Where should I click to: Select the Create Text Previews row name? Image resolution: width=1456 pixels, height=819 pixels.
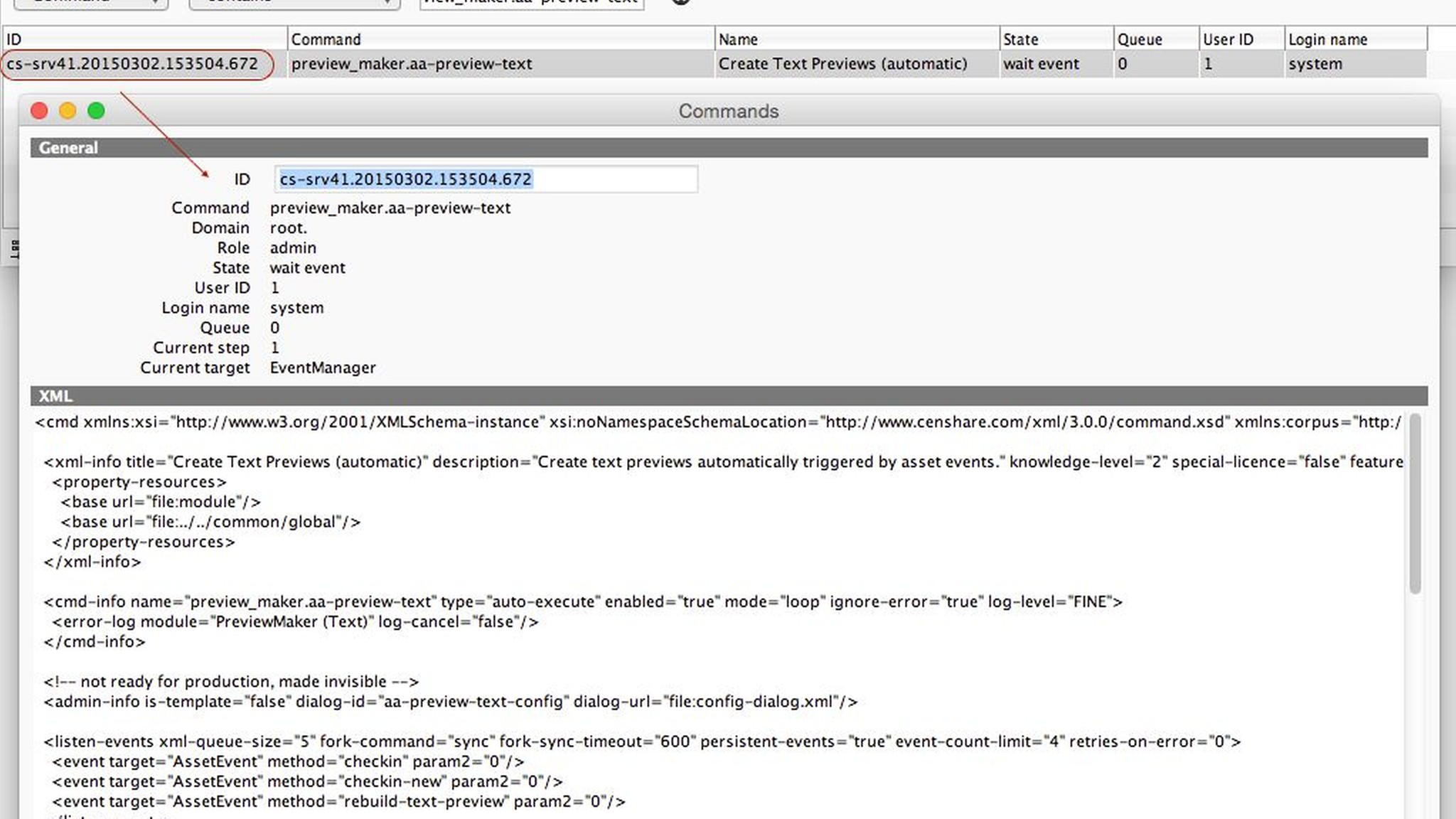pos(842,64)
